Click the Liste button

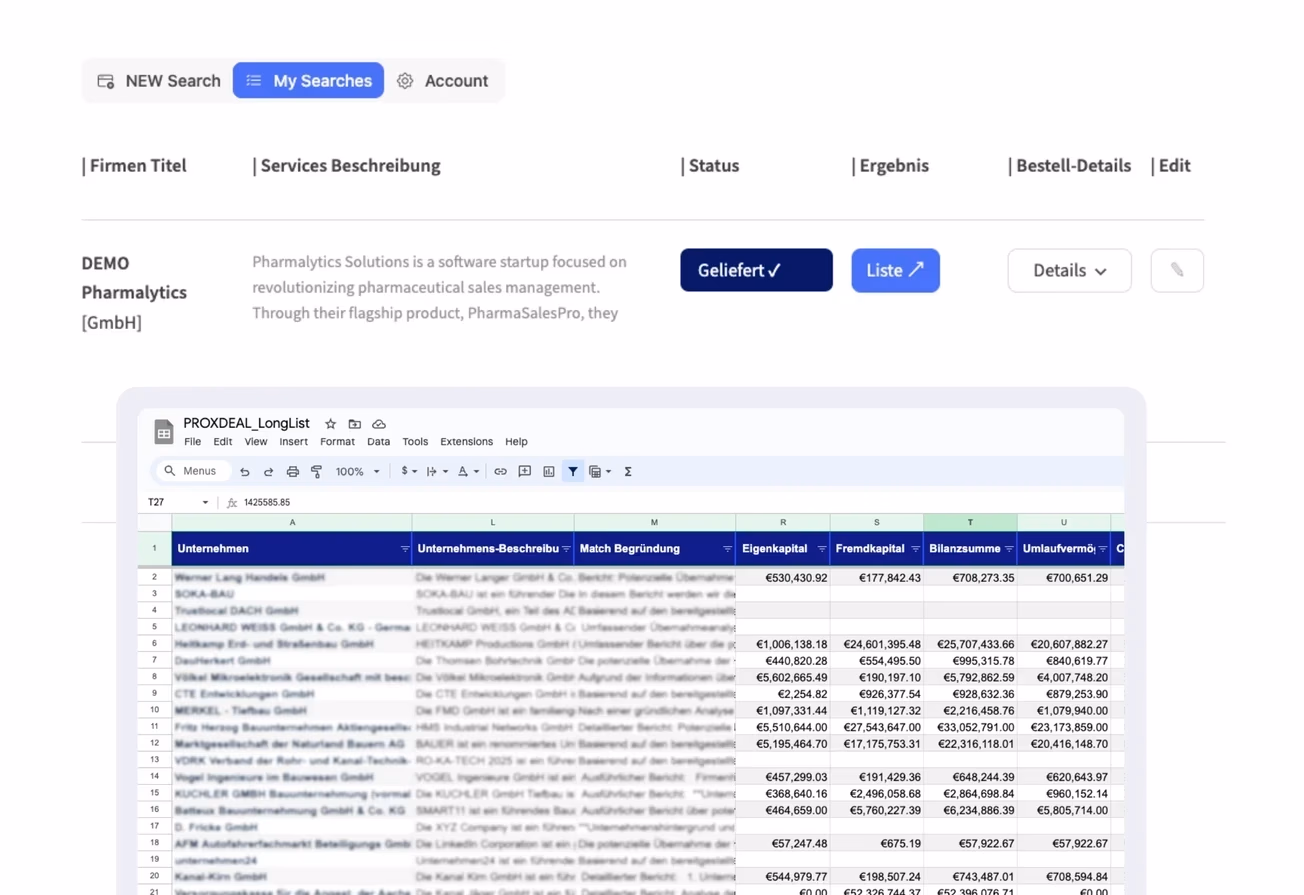coord(895,270)
